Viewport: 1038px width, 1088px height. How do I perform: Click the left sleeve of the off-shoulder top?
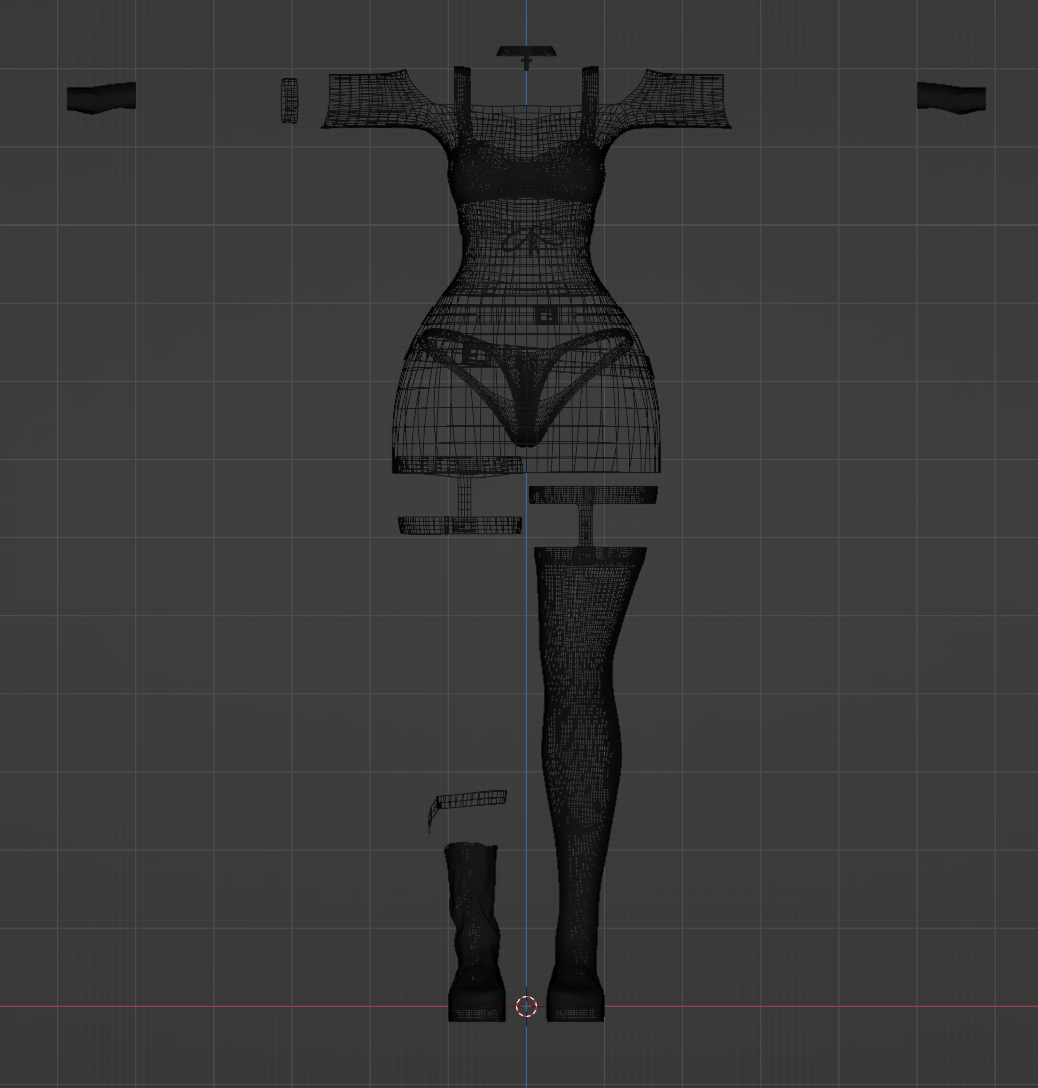(x=368, y=99)
